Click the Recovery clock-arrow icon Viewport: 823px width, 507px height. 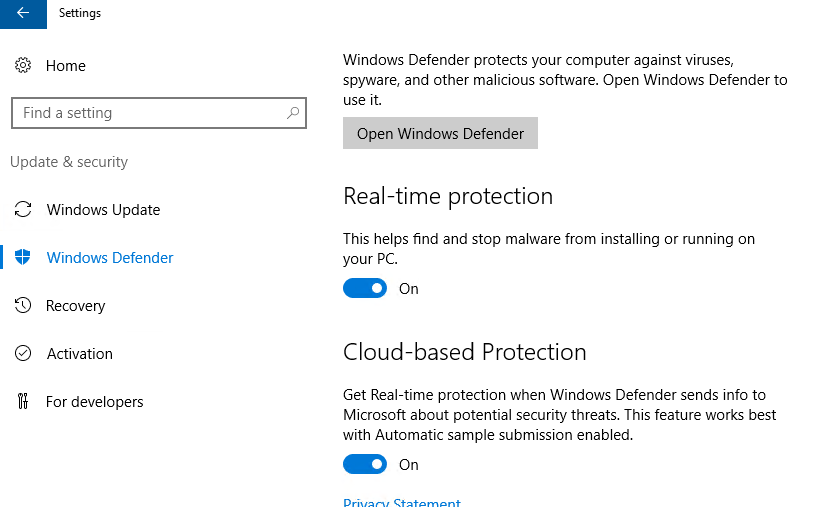(23, 306)
